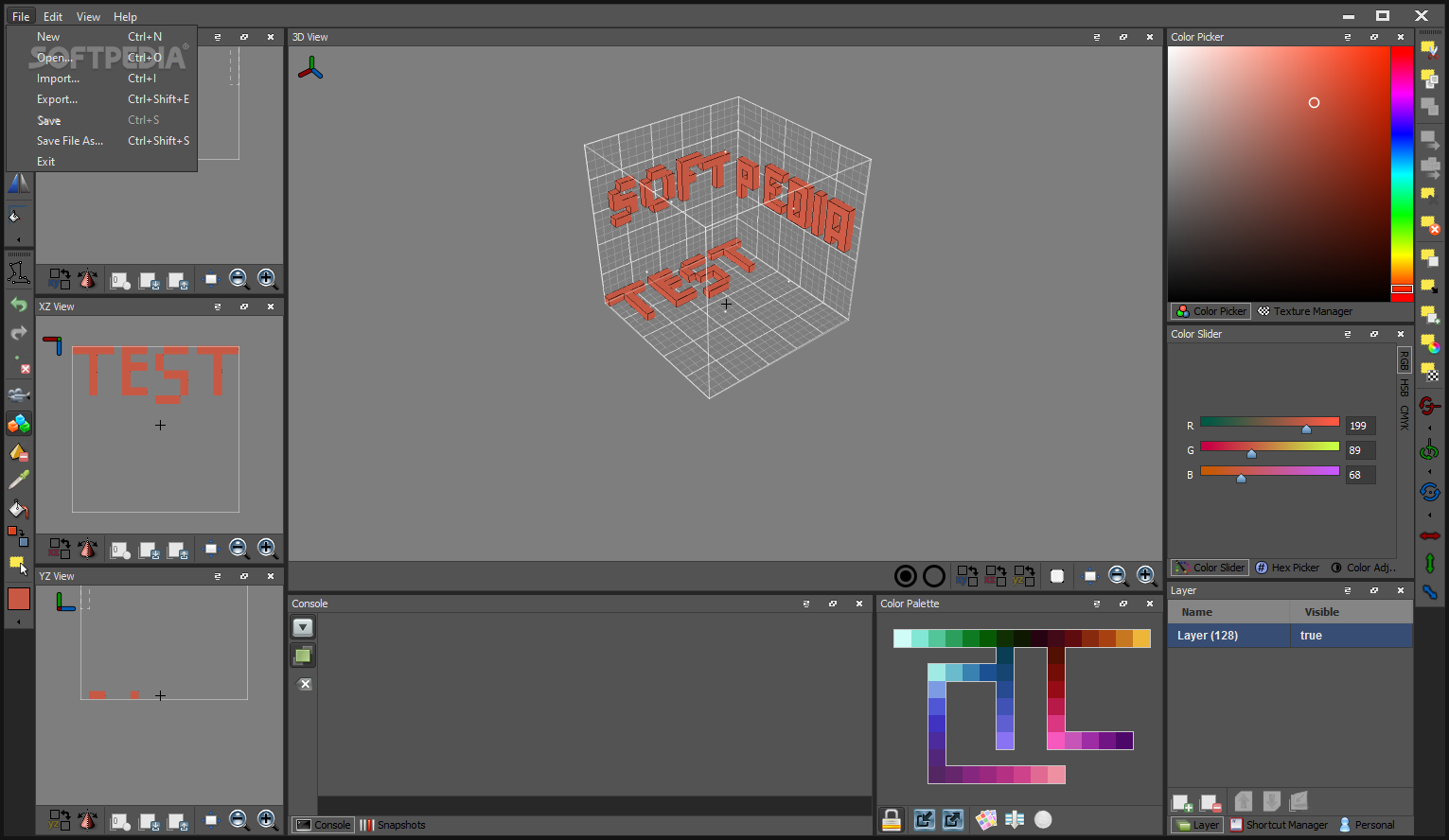
Task: Click the blue rotate Z axis icon
Action: pyautogui.click(x=1429, y=492)
